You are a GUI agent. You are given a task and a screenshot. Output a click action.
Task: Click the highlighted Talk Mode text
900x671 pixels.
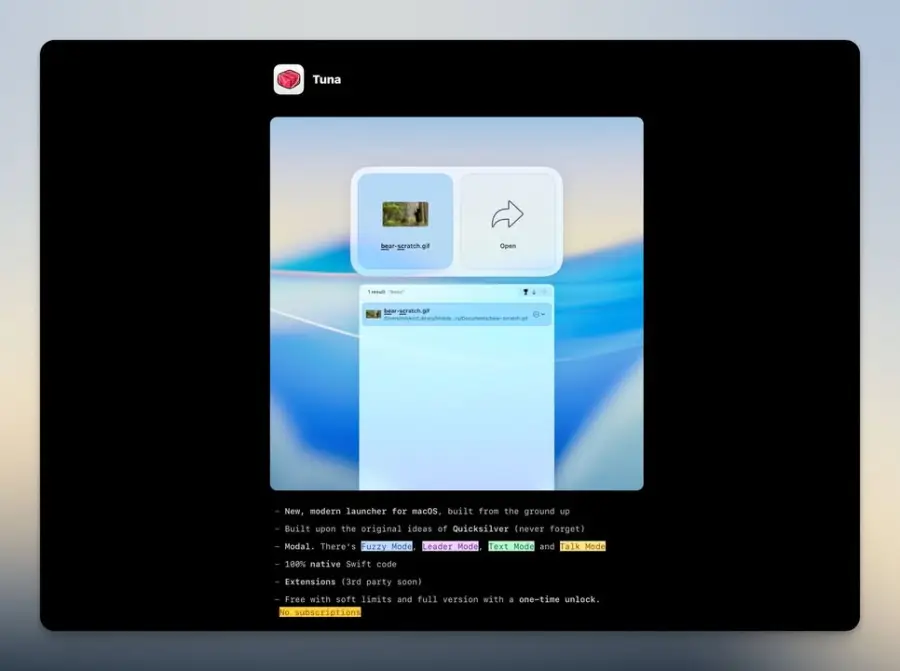click(x=583, y=546)
